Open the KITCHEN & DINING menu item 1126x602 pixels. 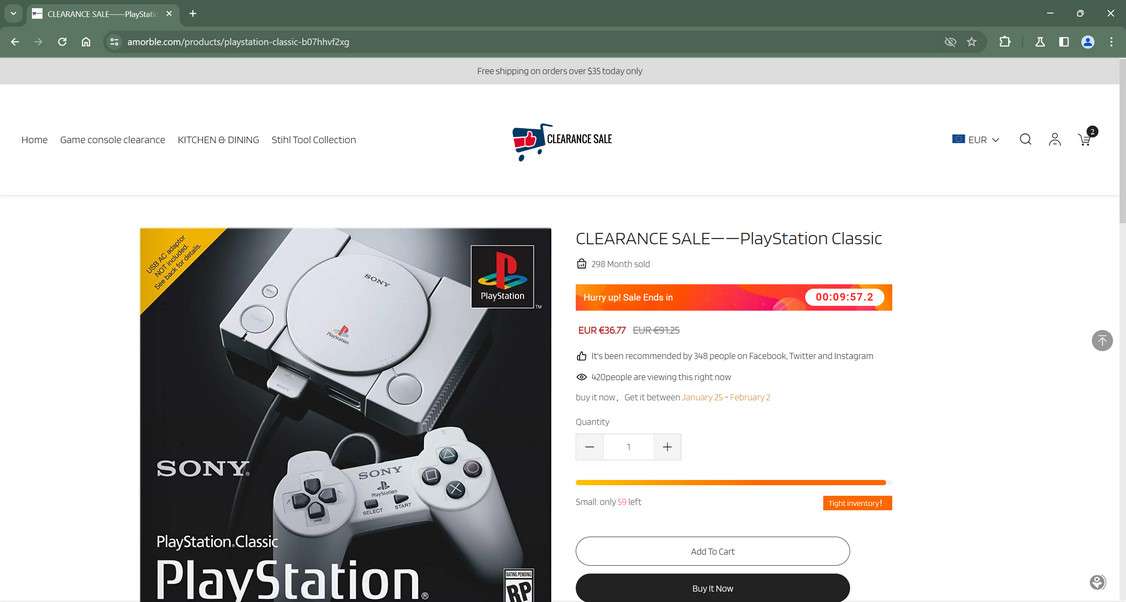pyautogui.click(x=218, y=139)
